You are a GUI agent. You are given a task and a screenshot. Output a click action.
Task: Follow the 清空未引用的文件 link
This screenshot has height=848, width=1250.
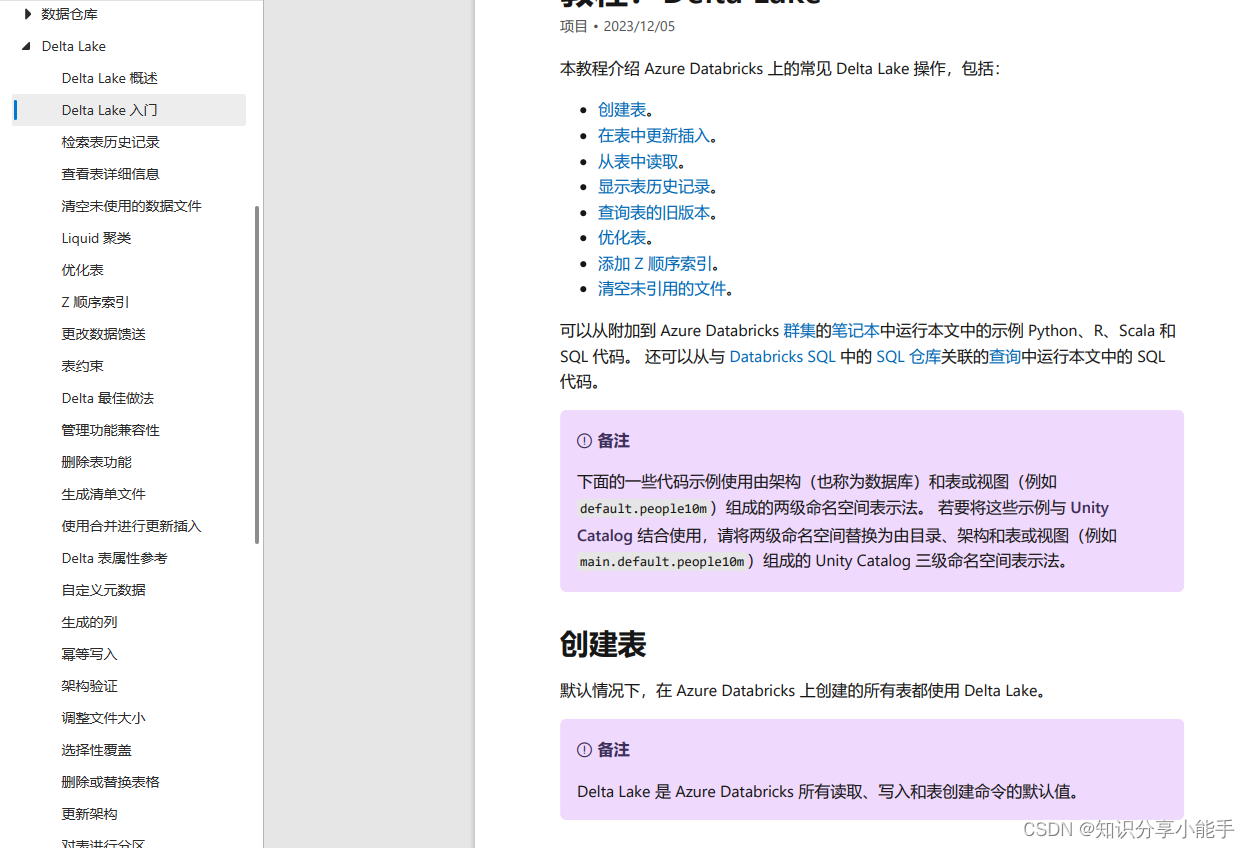(x=662, y=289)
